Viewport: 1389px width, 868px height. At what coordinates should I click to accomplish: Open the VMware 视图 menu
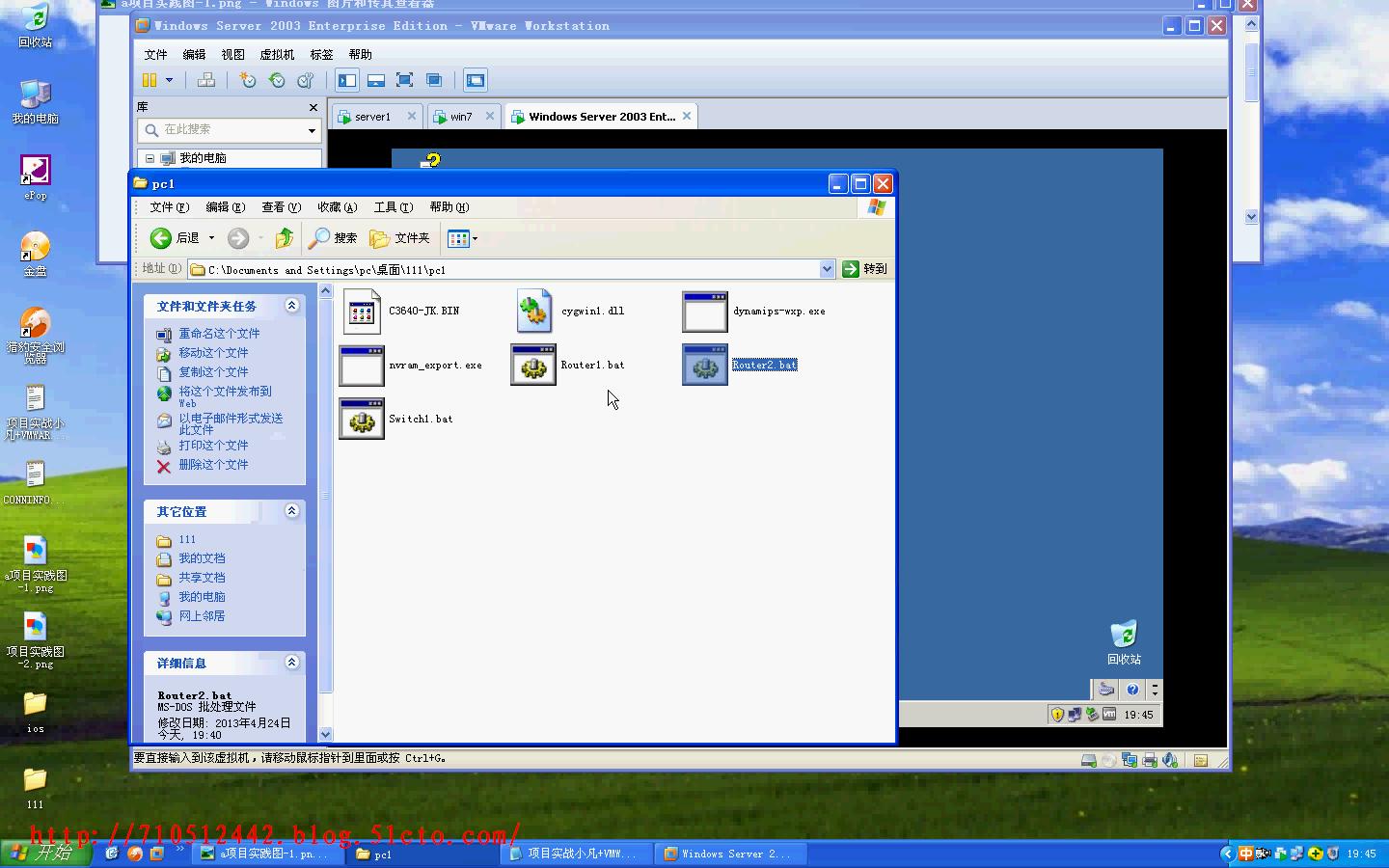pyautogui.click(x=232, y=55)
